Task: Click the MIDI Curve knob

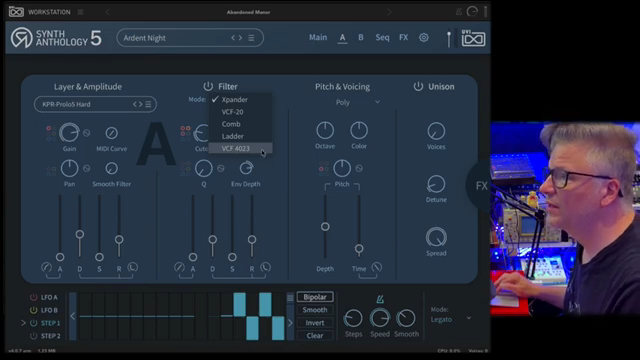Action: (111, 133)
